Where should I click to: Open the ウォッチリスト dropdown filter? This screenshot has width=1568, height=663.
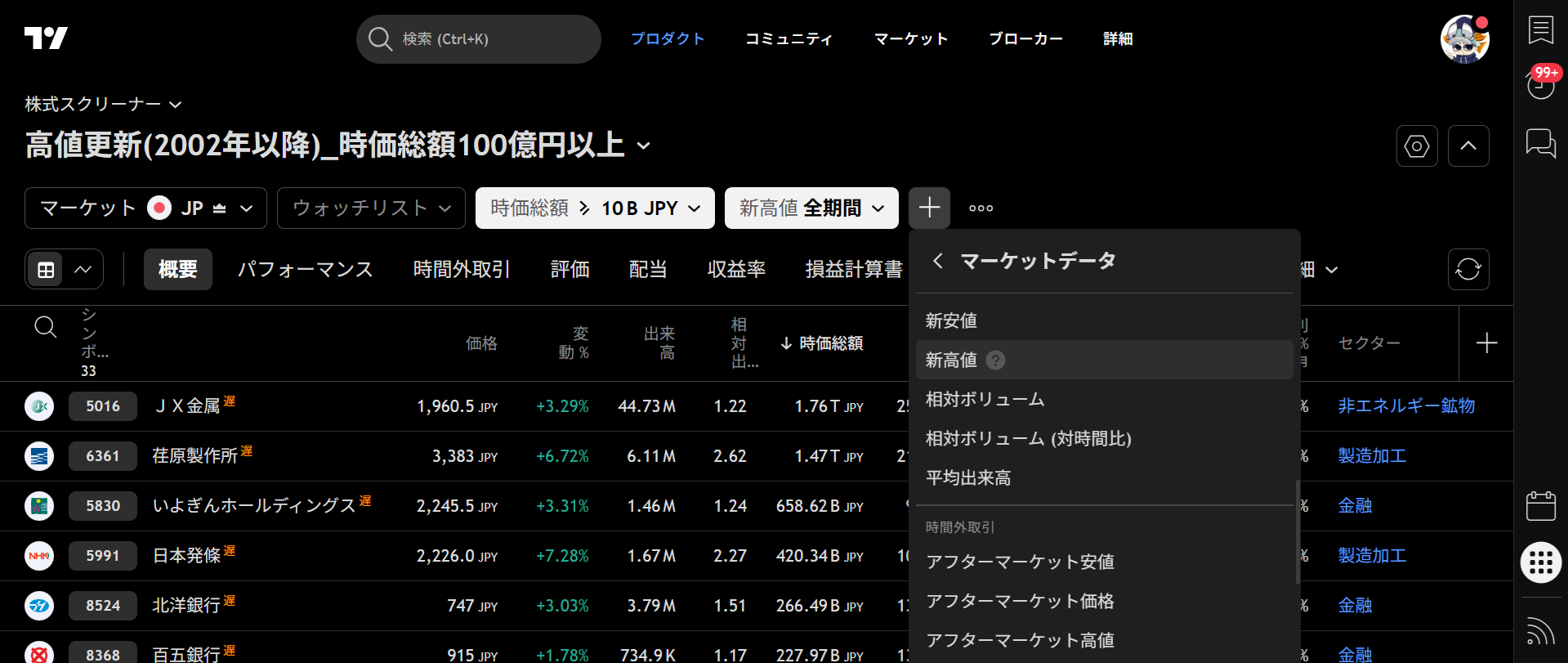coord(371,208)
